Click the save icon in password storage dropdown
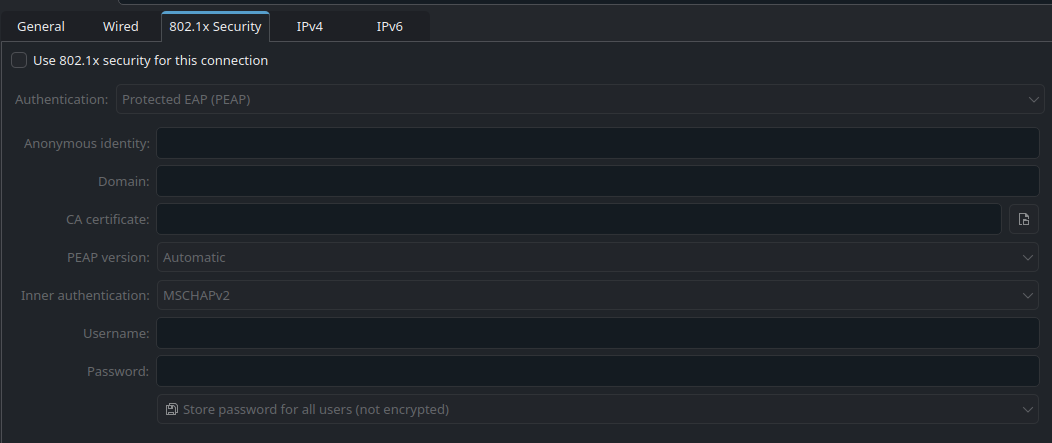 coord(171,409)
